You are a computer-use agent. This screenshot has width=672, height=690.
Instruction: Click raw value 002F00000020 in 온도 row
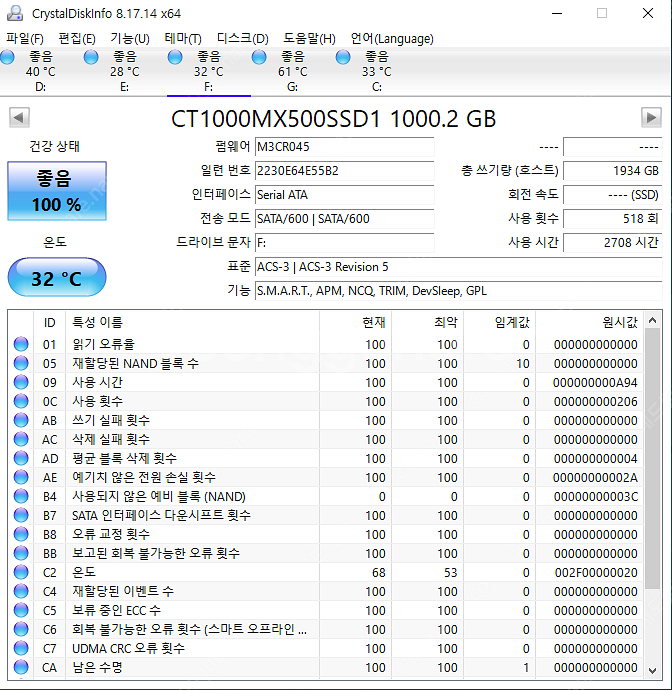pyautogui.click(x=596, y=573)
